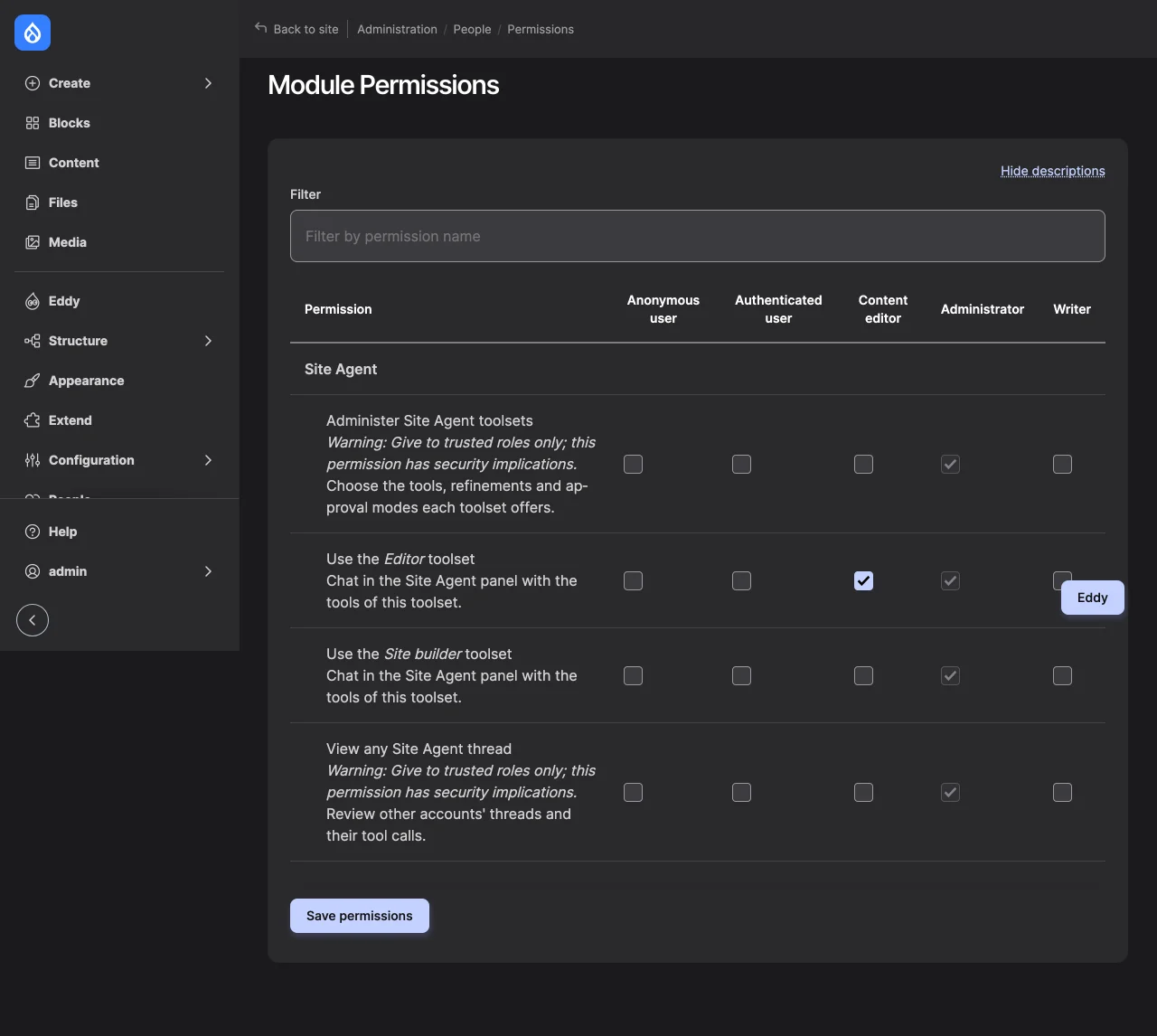This screenshot has height=1036, width=1157.
Task: Click the Eddy droplet icon
Action: pos(33,301)
